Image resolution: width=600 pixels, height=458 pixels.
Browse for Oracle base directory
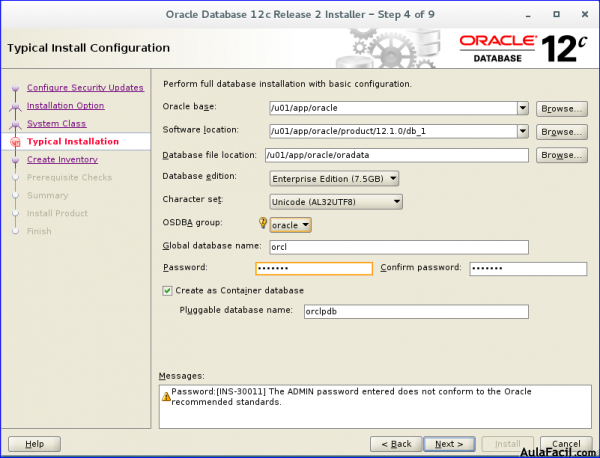click(562, 109)
